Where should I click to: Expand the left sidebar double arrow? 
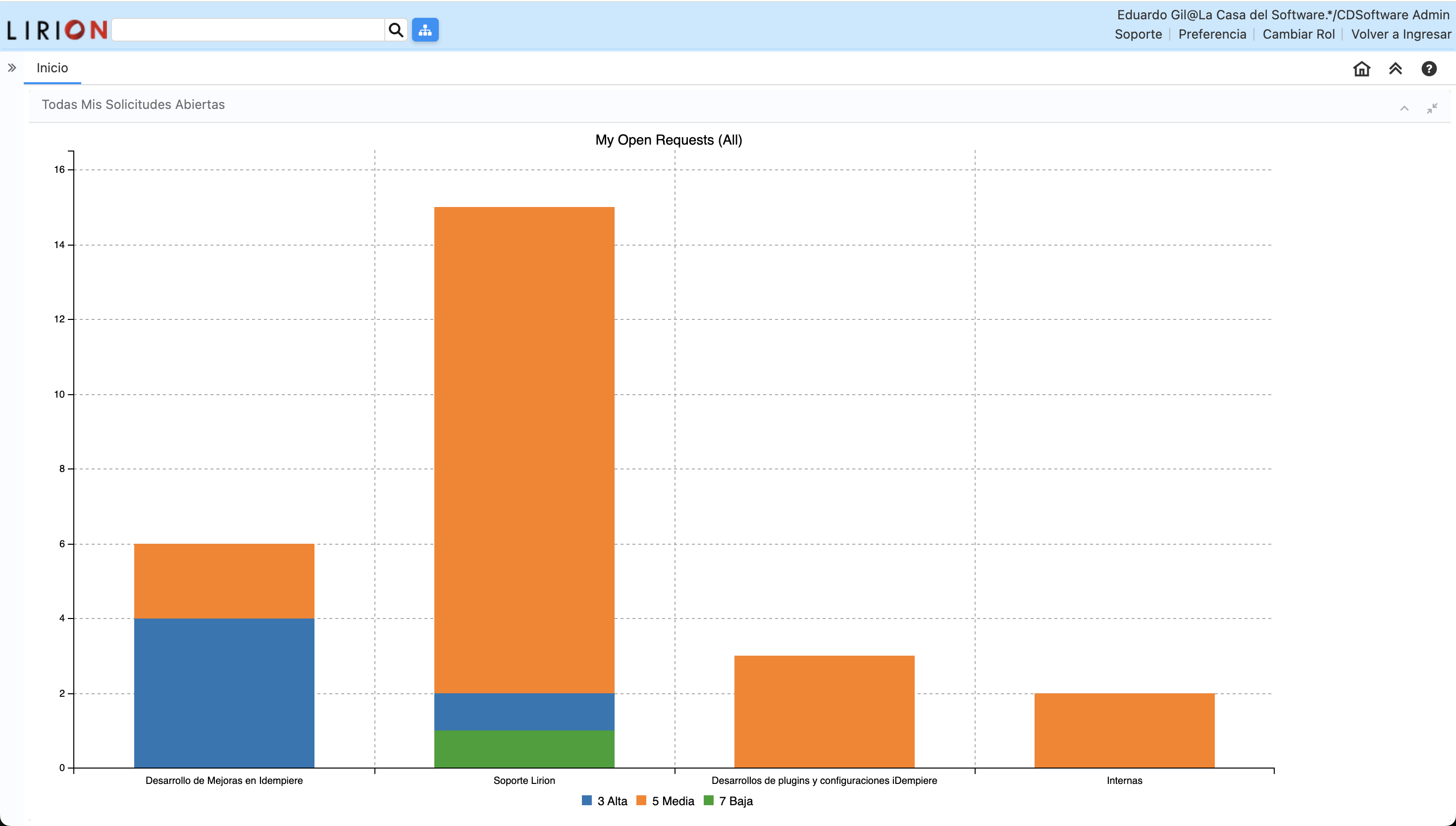click(12, 68)
